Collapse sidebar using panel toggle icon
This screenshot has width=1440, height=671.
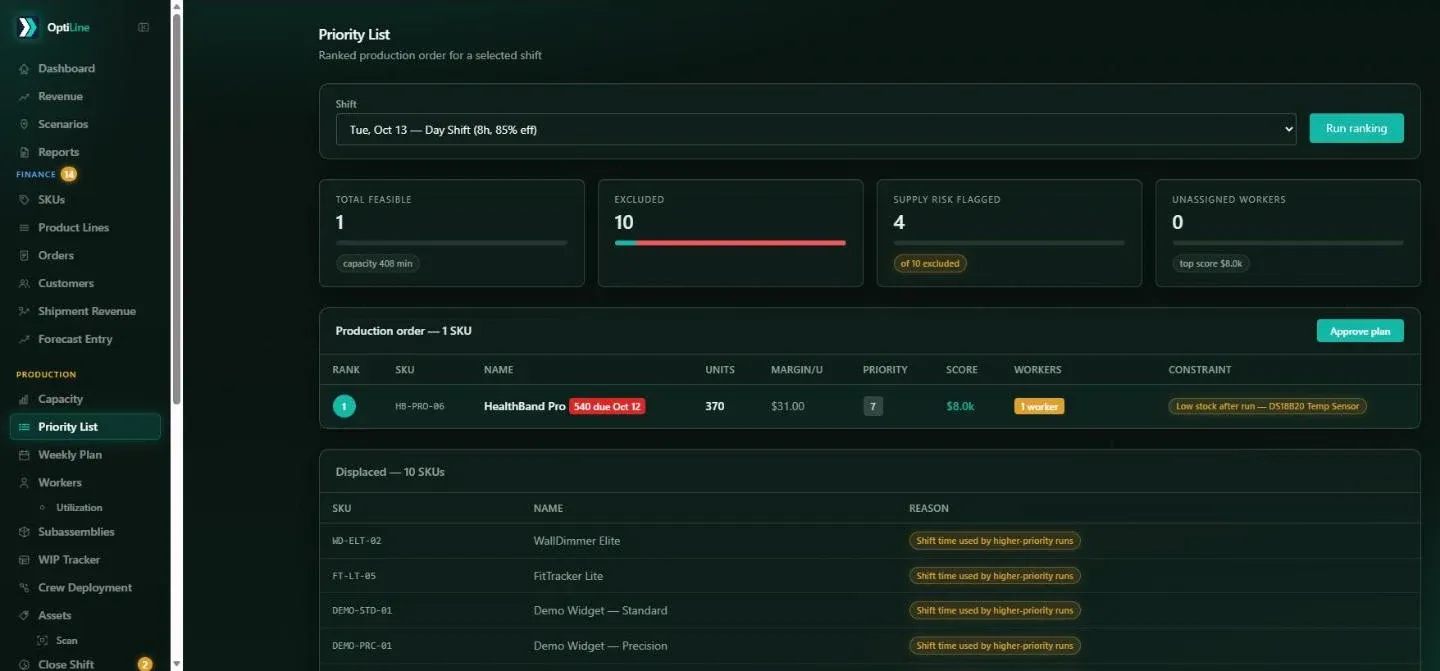pos(143,27)
